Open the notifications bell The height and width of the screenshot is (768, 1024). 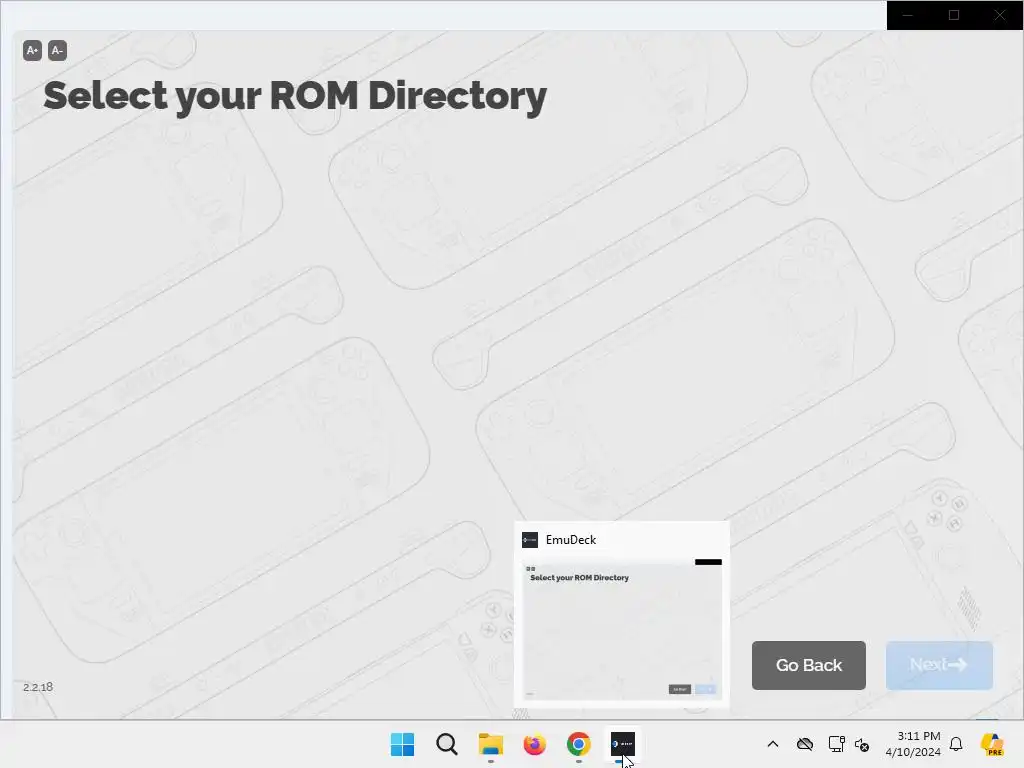pos(956,744)
